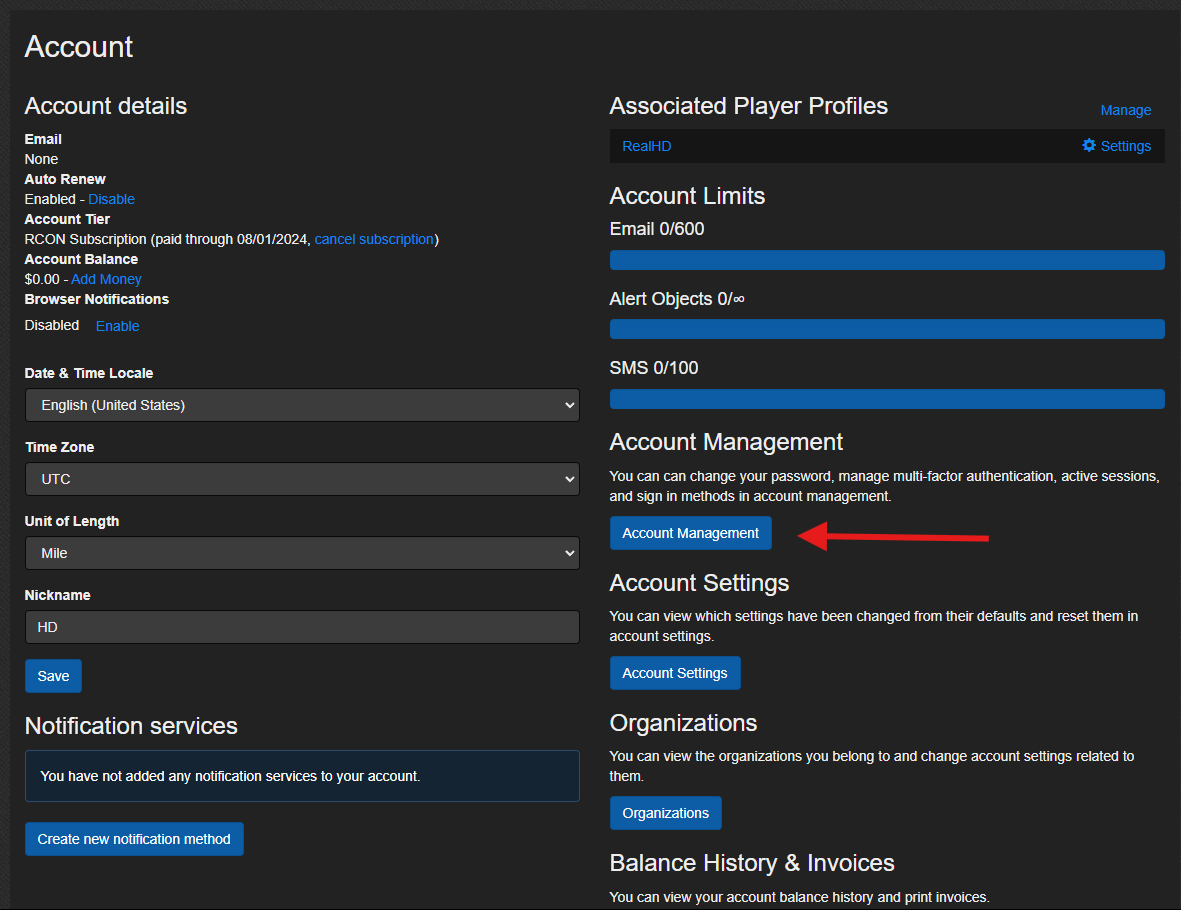Click the Email 0/600 limit bar
The width and height of the screenshot is (1181, 910).
tap(887, 260)
